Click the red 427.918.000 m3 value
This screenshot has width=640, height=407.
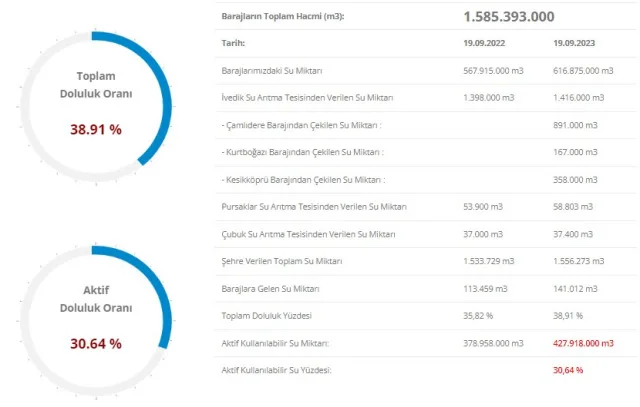[583, 343]
